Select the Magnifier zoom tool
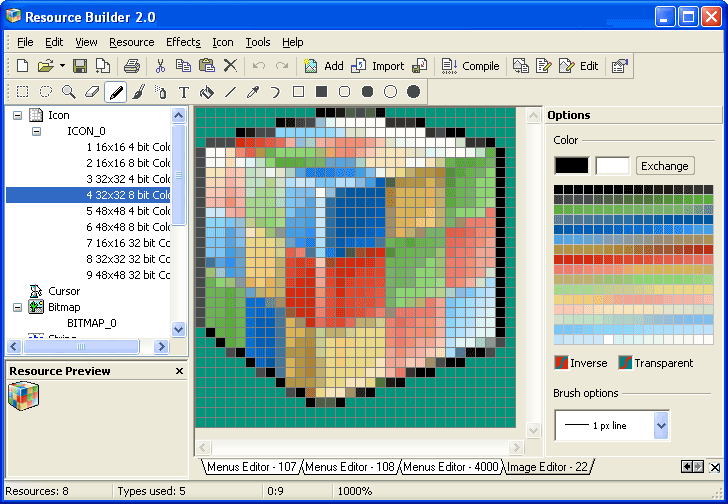The width and height of the screenshot is (728, 504). 69,92
